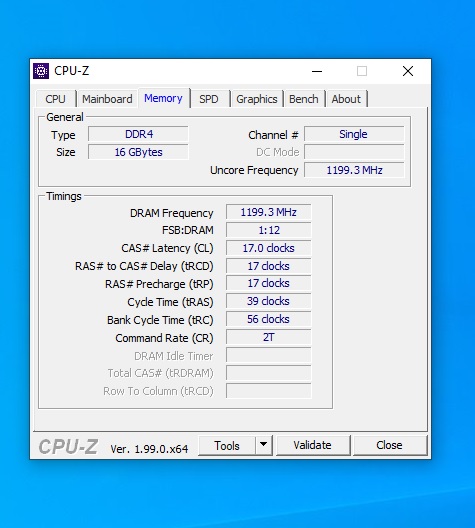475x528 pixels.
Task: Open the Bench tab
Action: coord(303,99)
